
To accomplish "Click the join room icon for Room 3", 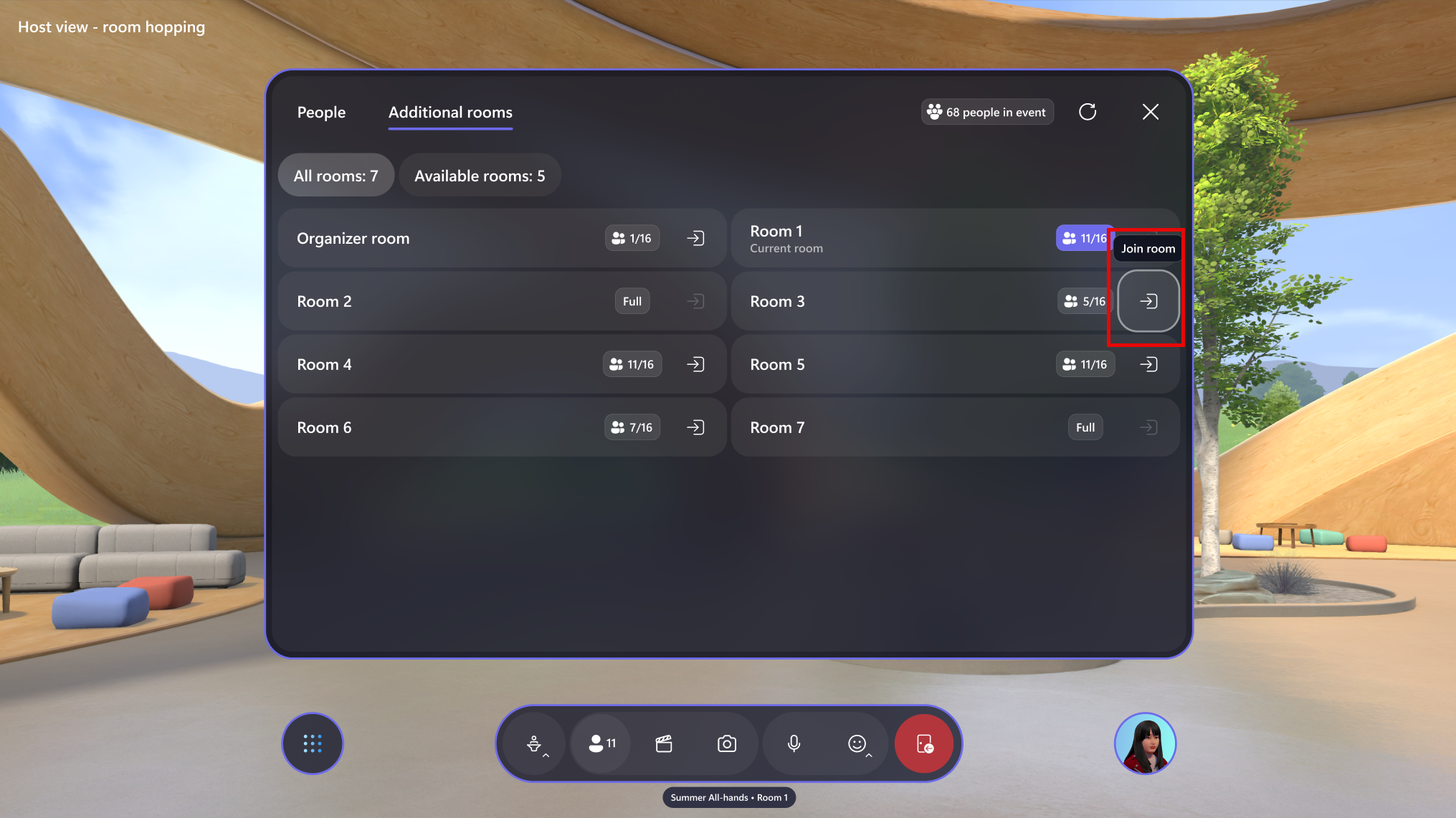I will (1147, 300).
